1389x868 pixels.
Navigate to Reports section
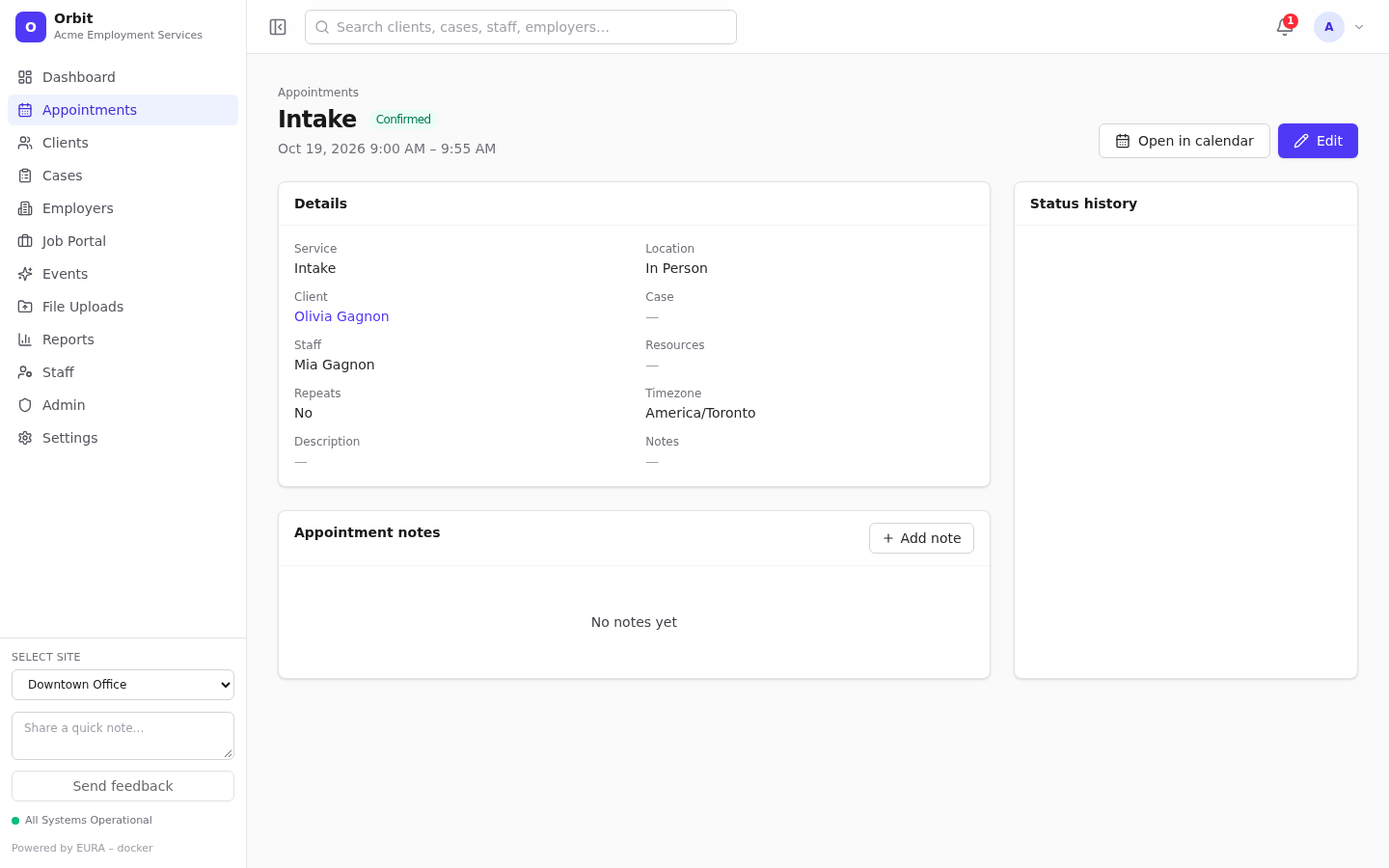pyautogui.click(x=123, y=339)
